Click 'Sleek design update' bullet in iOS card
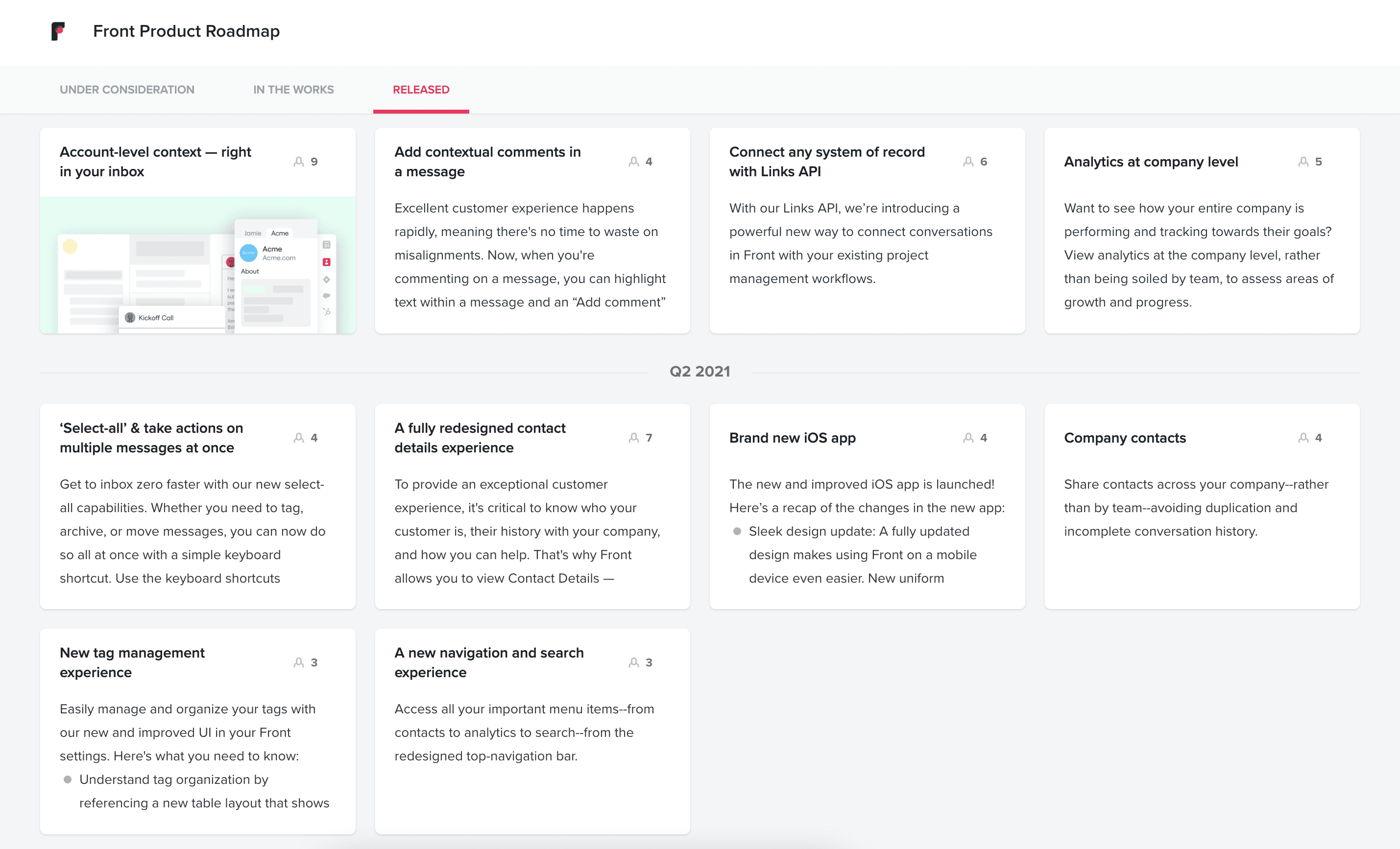Image resolution: width=1400 pixels, height=849 pixels. 863,555
